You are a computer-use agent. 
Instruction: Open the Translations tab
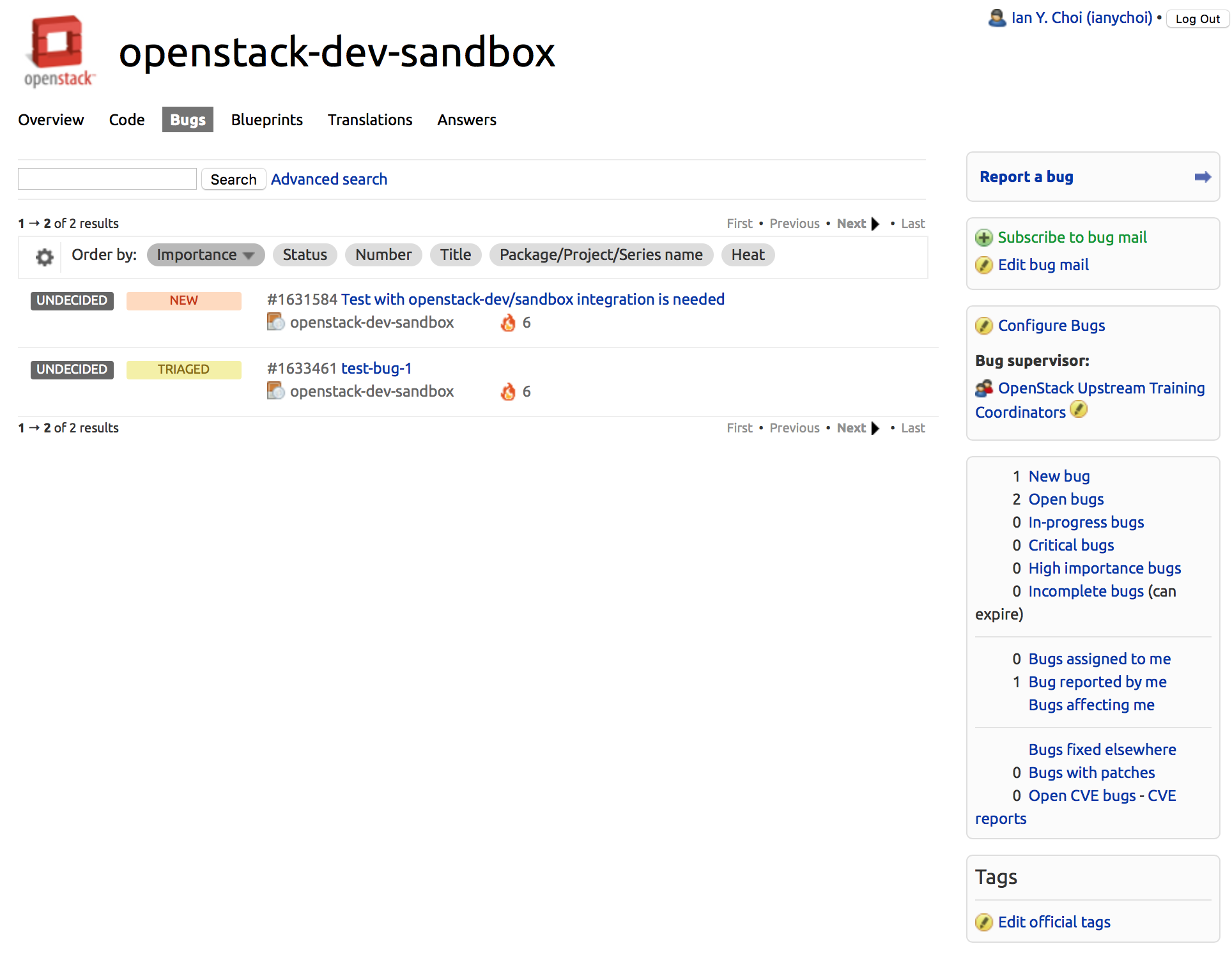click(x=369, y=120)
